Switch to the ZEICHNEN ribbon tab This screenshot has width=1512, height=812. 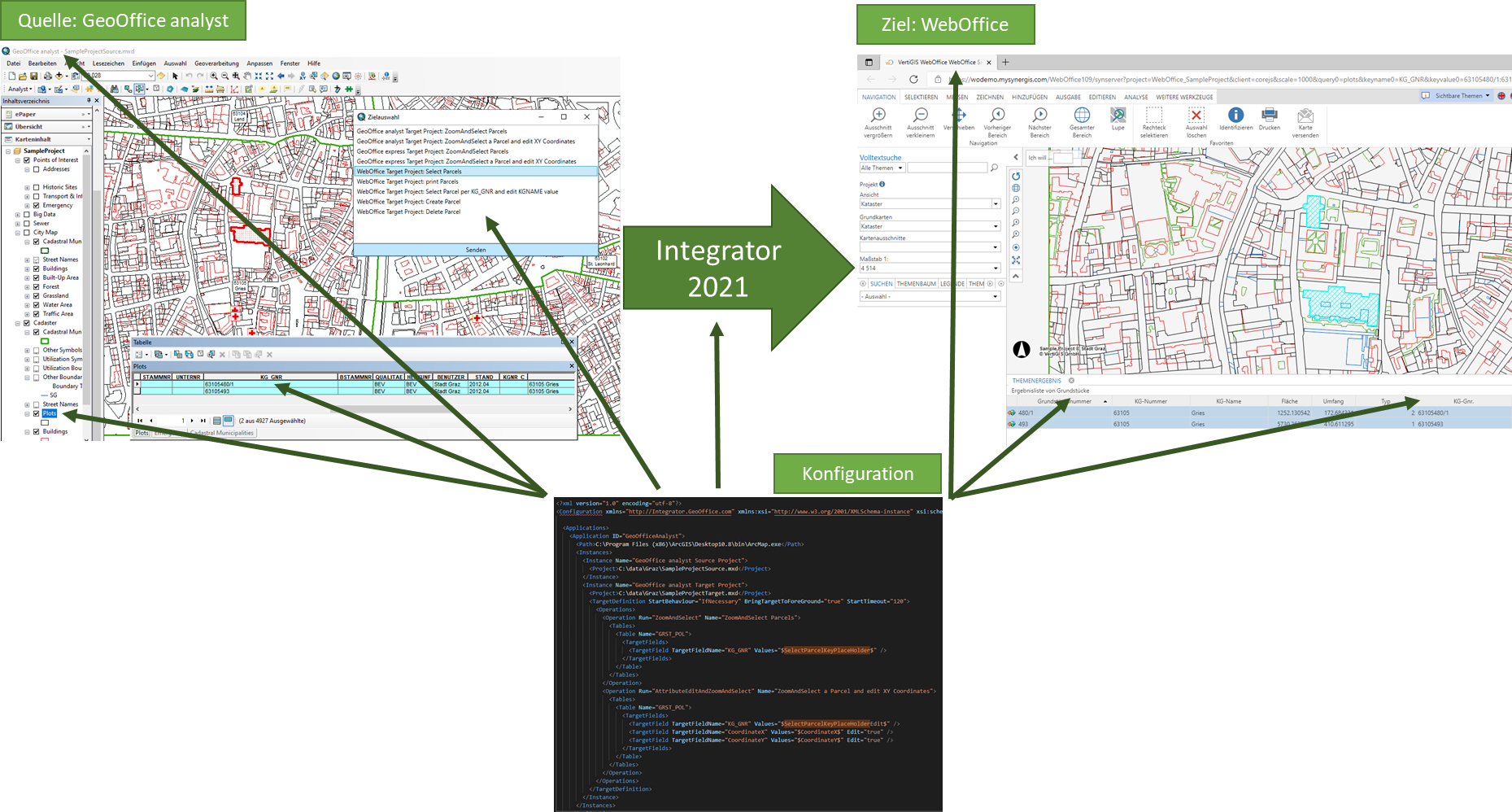(989, 98)
